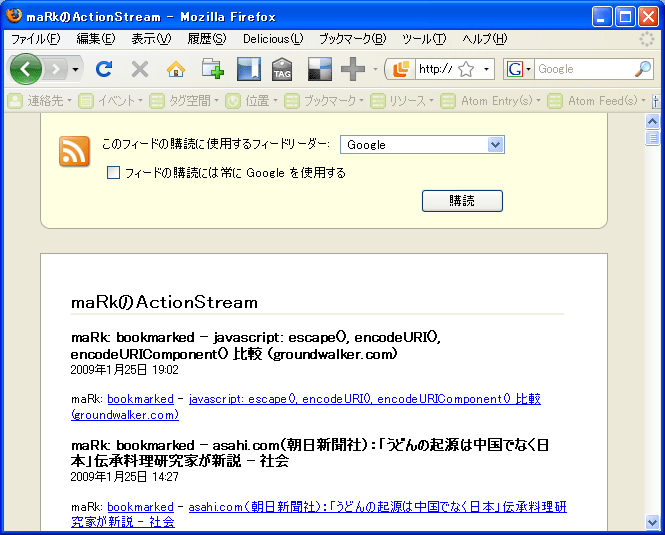The image size is (665, 535).
Task: Click the orange RSS feed icon
Action: point(75,150)
